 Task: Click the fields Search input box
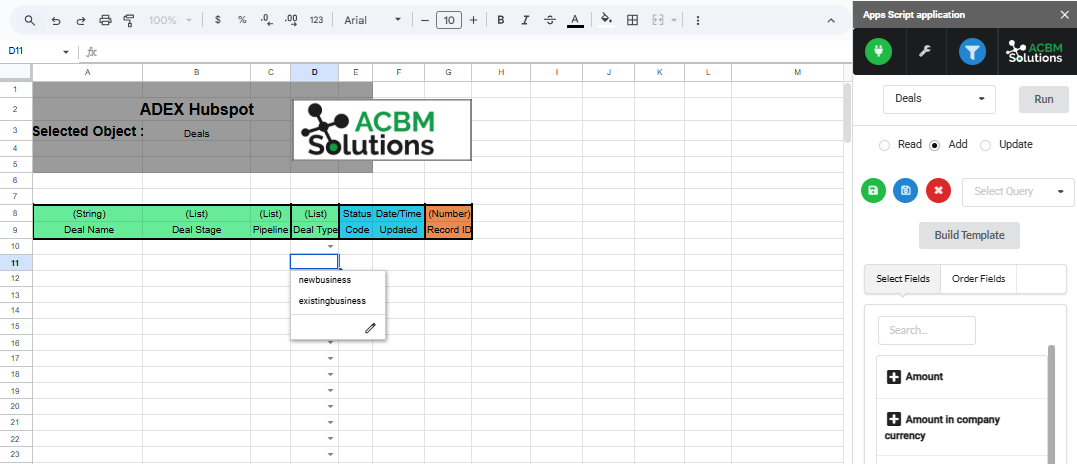[x=927, y=330]
